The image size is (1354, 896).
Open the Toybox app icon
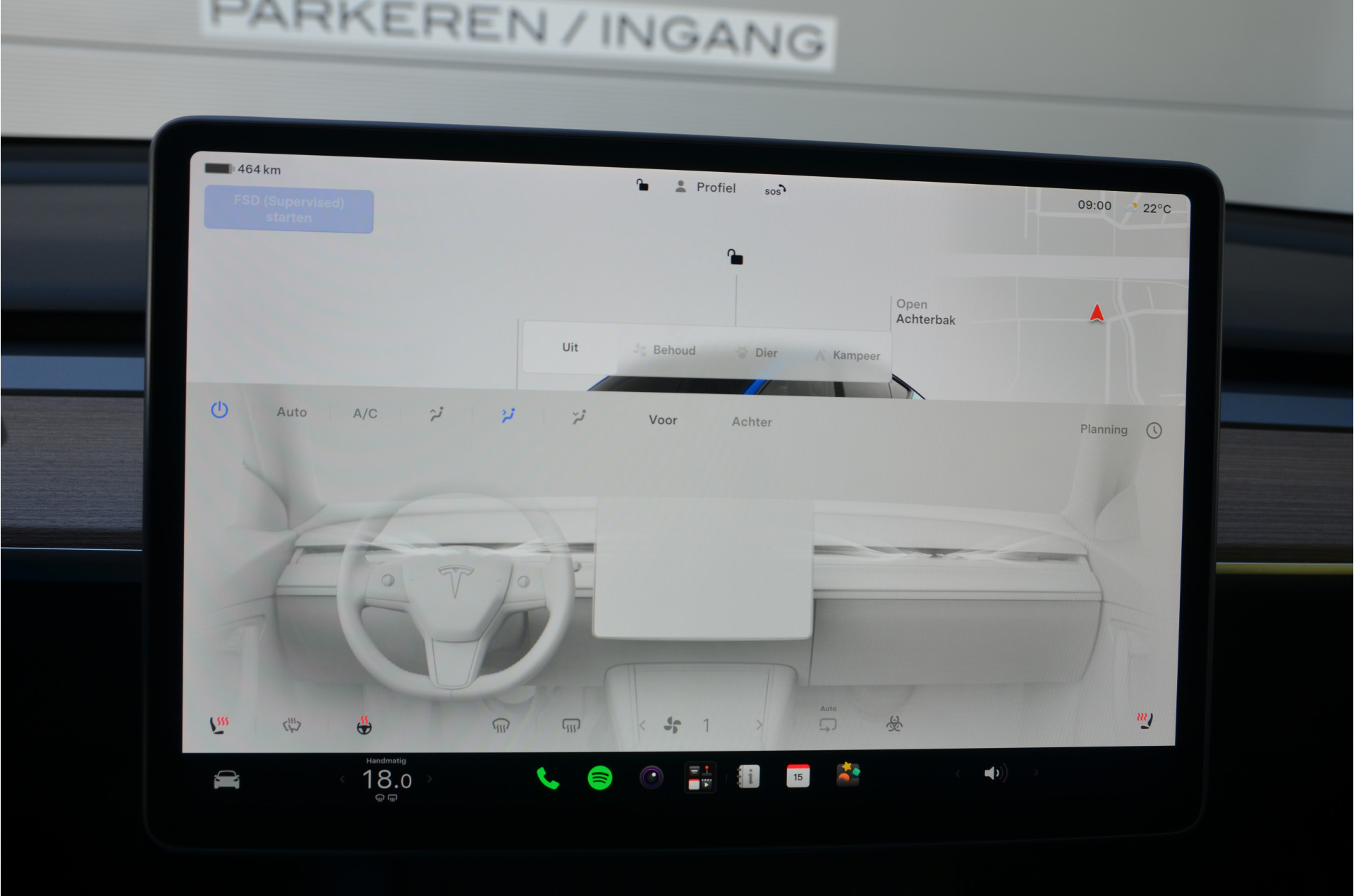coord(848,774)
